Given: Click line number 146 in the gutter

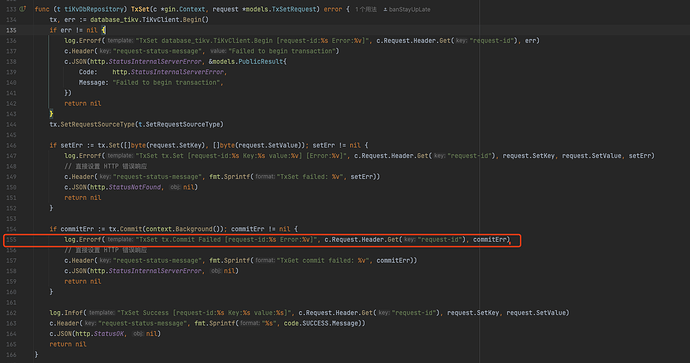Looking at the screenshot, I should [x=11, y=145].
